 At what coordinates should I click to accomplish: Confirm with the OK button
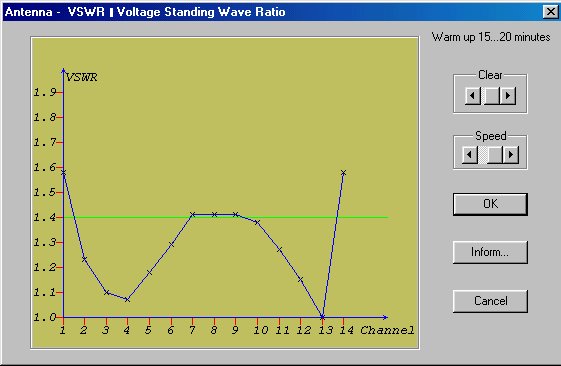click(490, 204)
